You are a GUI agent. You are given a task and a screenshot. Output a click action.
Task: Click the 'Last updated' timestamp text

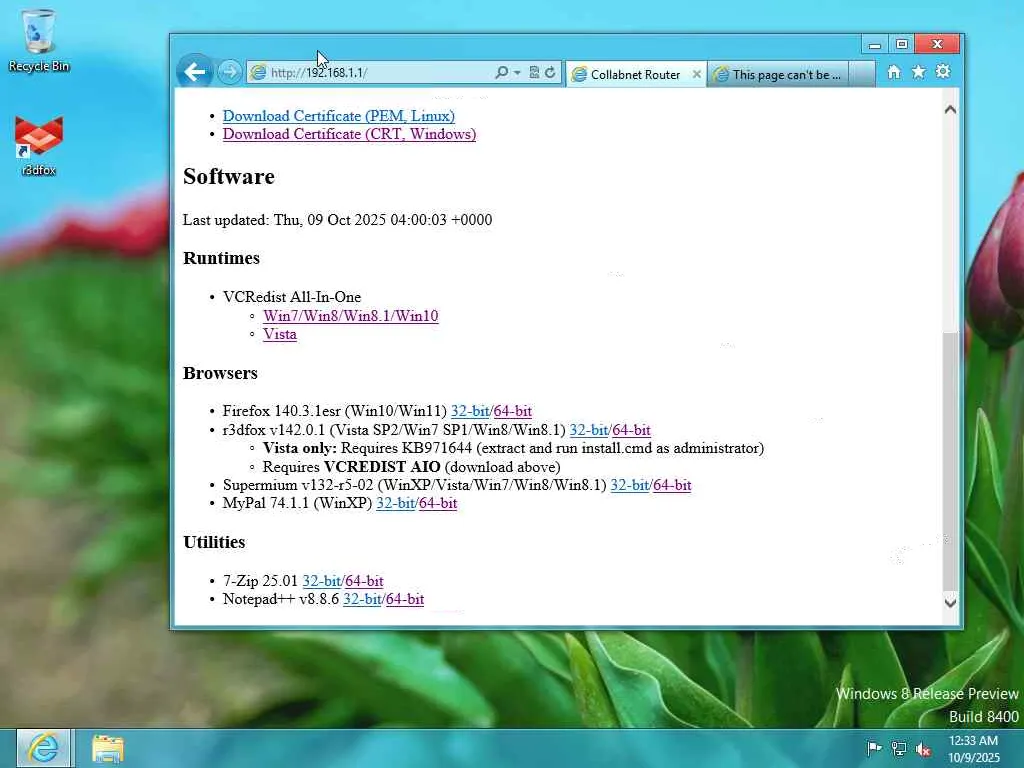click(x=338, y=219)
